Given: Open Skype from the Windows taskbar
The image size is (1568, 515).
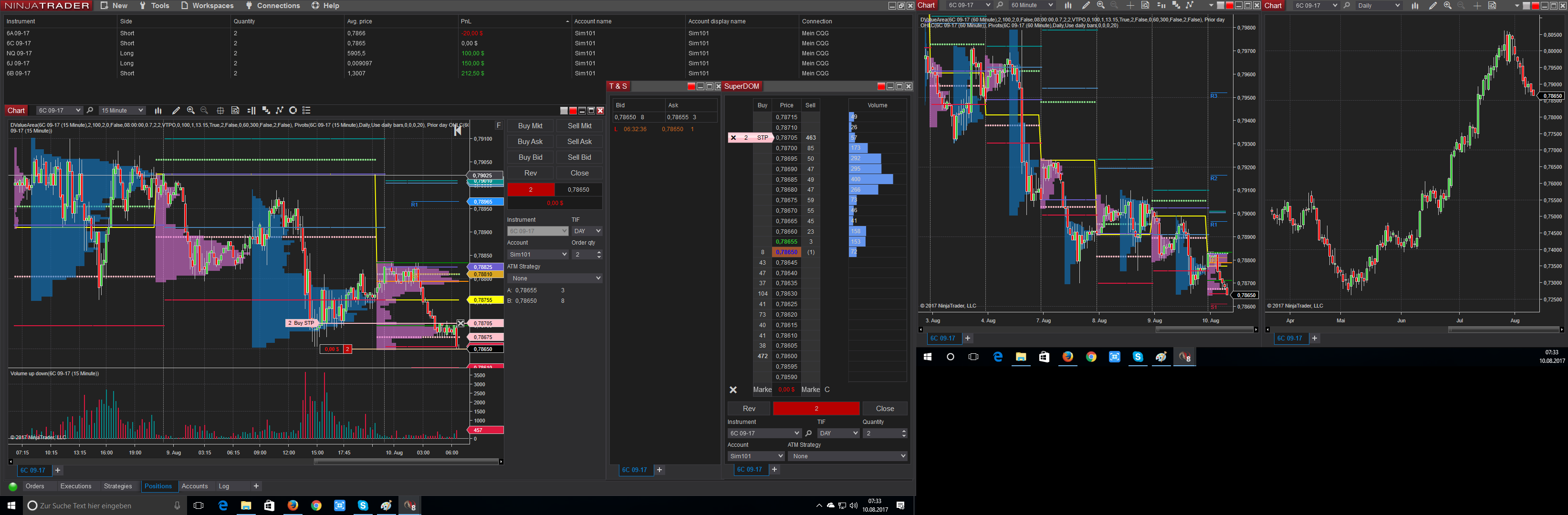Looking at the screenshot, I should 363,505.
